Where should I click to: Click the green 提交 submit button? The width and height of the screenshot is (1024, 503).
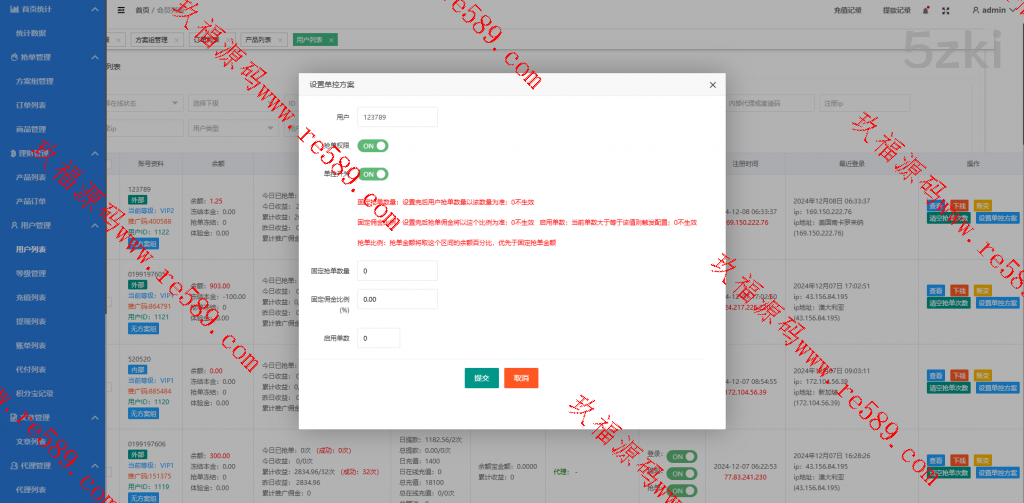[481, 378]
